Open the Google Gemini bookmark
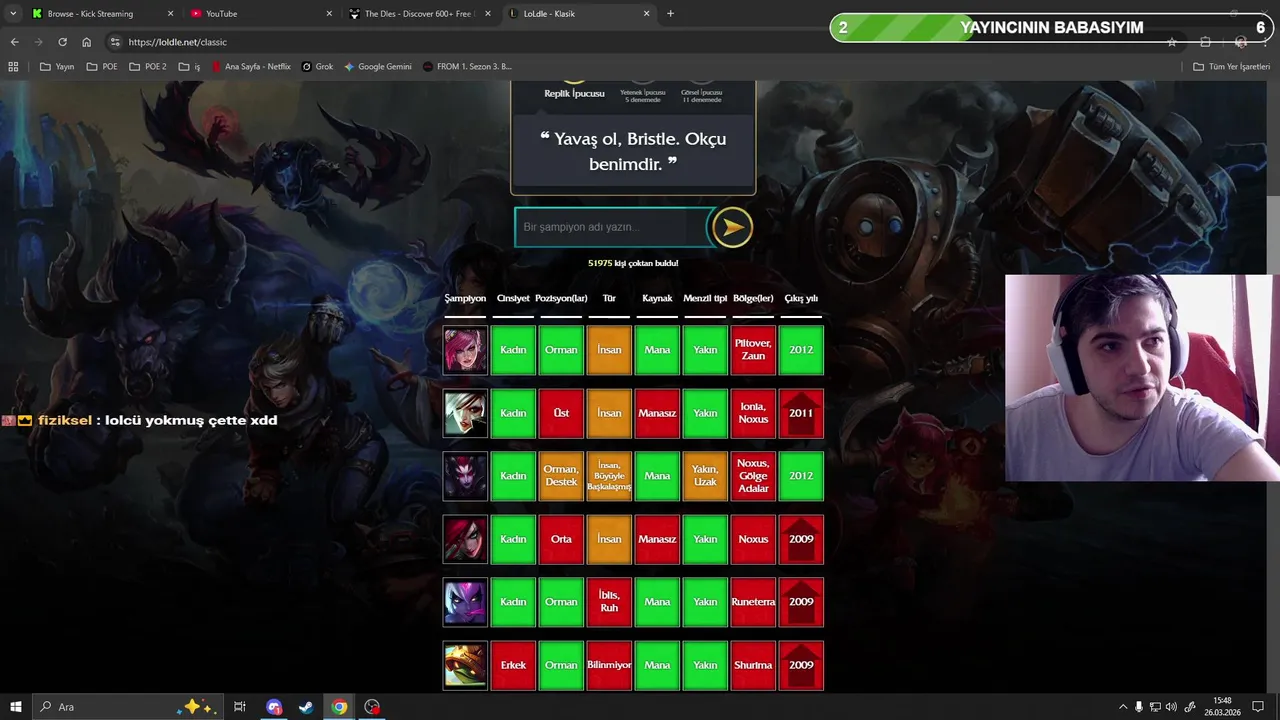This screenshot has height=720, width=1280. [377, 67]
